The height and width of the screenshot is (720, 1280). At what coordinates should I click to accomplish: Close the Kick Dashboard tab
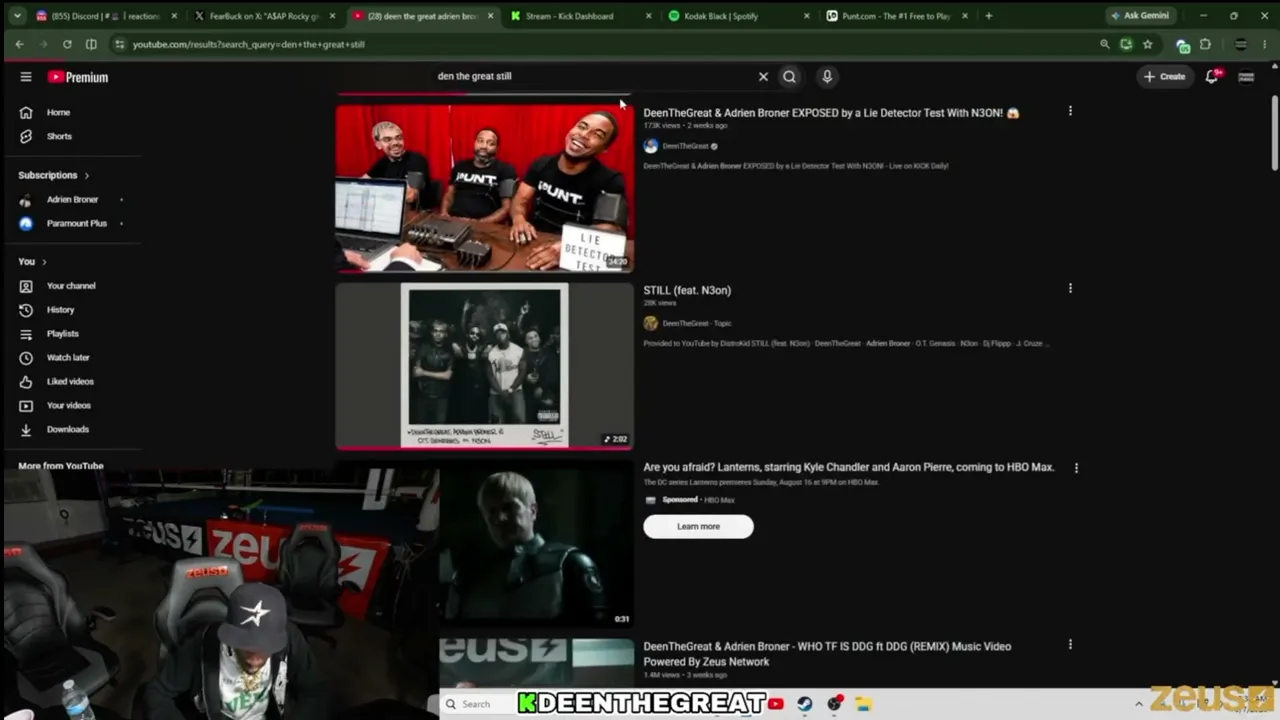(x=648, y=16)
